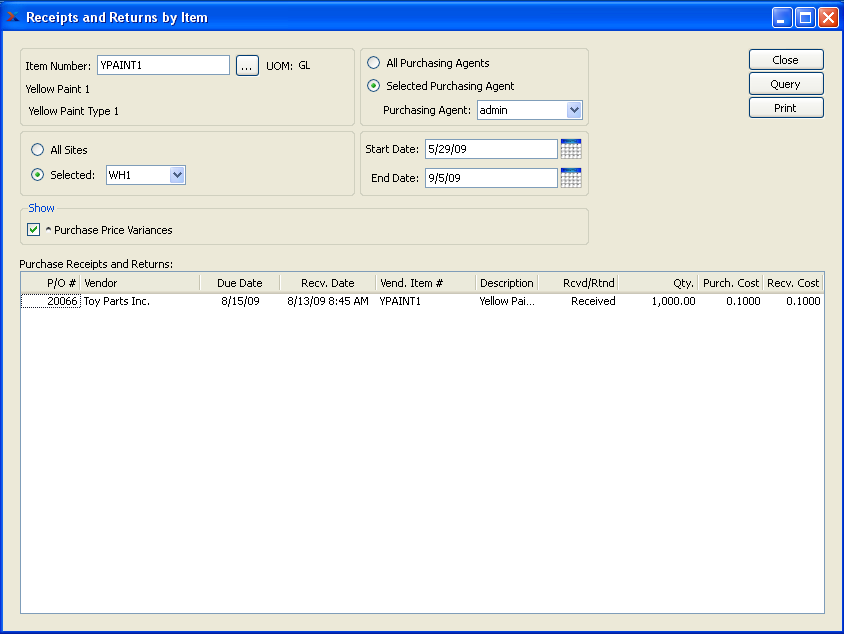The width and height of the screenshot is (844, 634).
Task: Select the All Sites radio button
Action: click(38, 150)
